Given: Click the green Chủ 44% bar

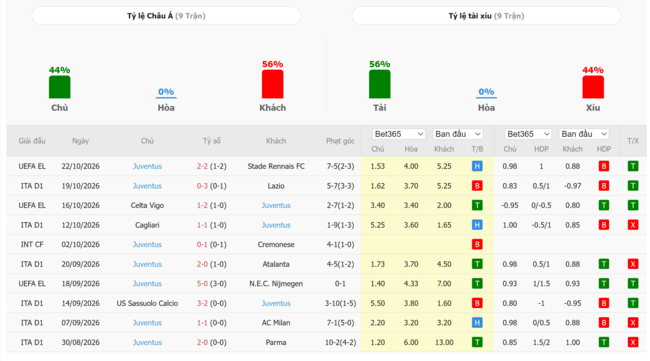Looking at the screenshot, I should click(x=60, y=87).
